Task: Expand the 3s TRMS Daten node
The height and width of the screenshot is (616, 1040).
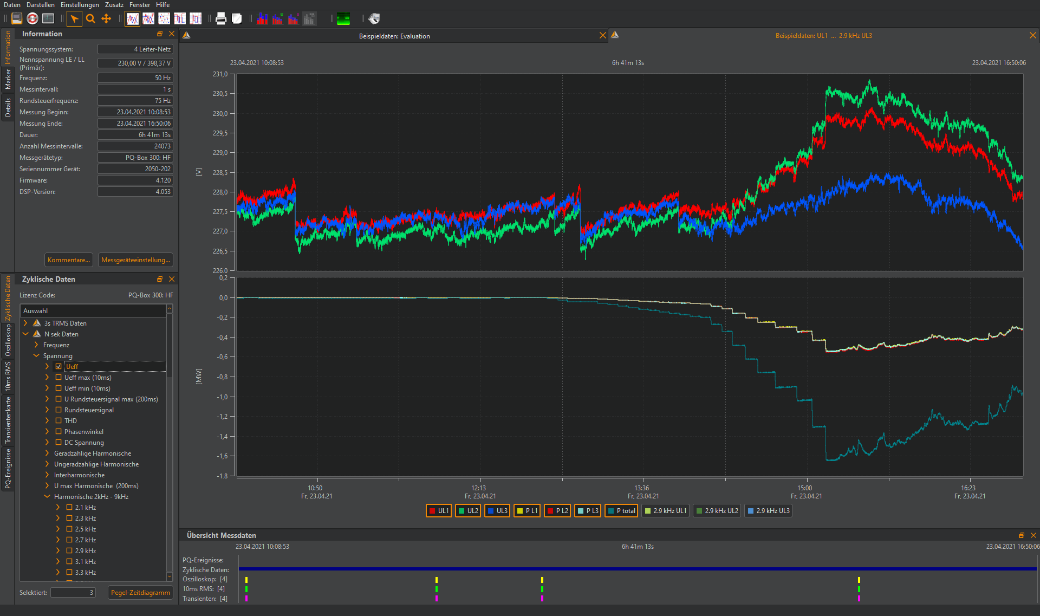Action: pos(26,323)
